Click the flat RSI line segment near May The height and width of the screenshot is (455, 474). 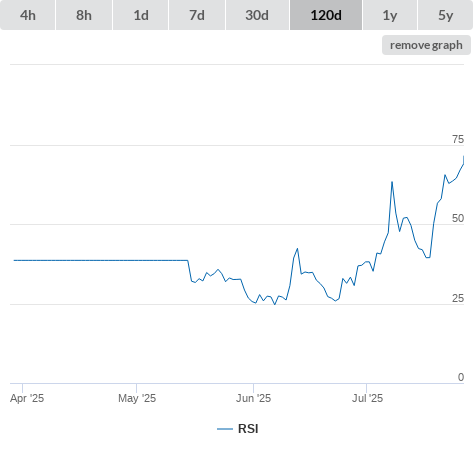(x=137, y=260)
